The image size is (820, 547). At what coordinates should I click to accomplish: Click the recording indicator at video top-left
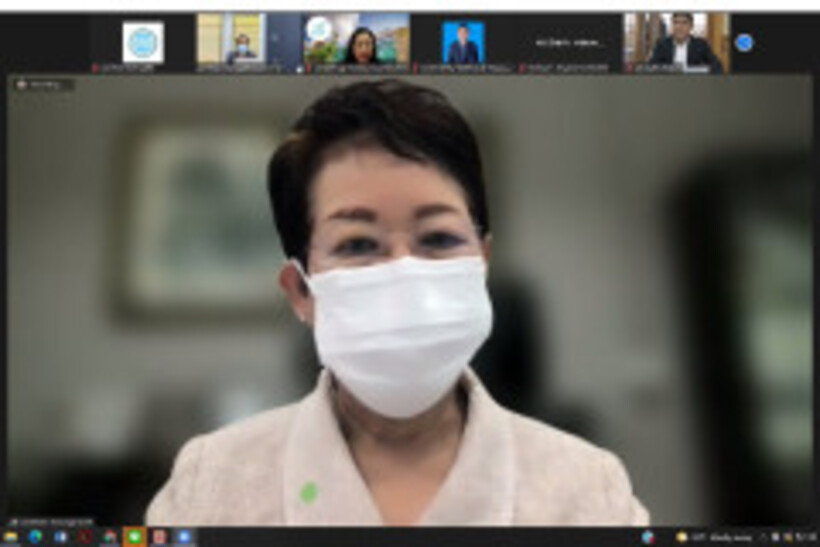(x=42, y=86)
